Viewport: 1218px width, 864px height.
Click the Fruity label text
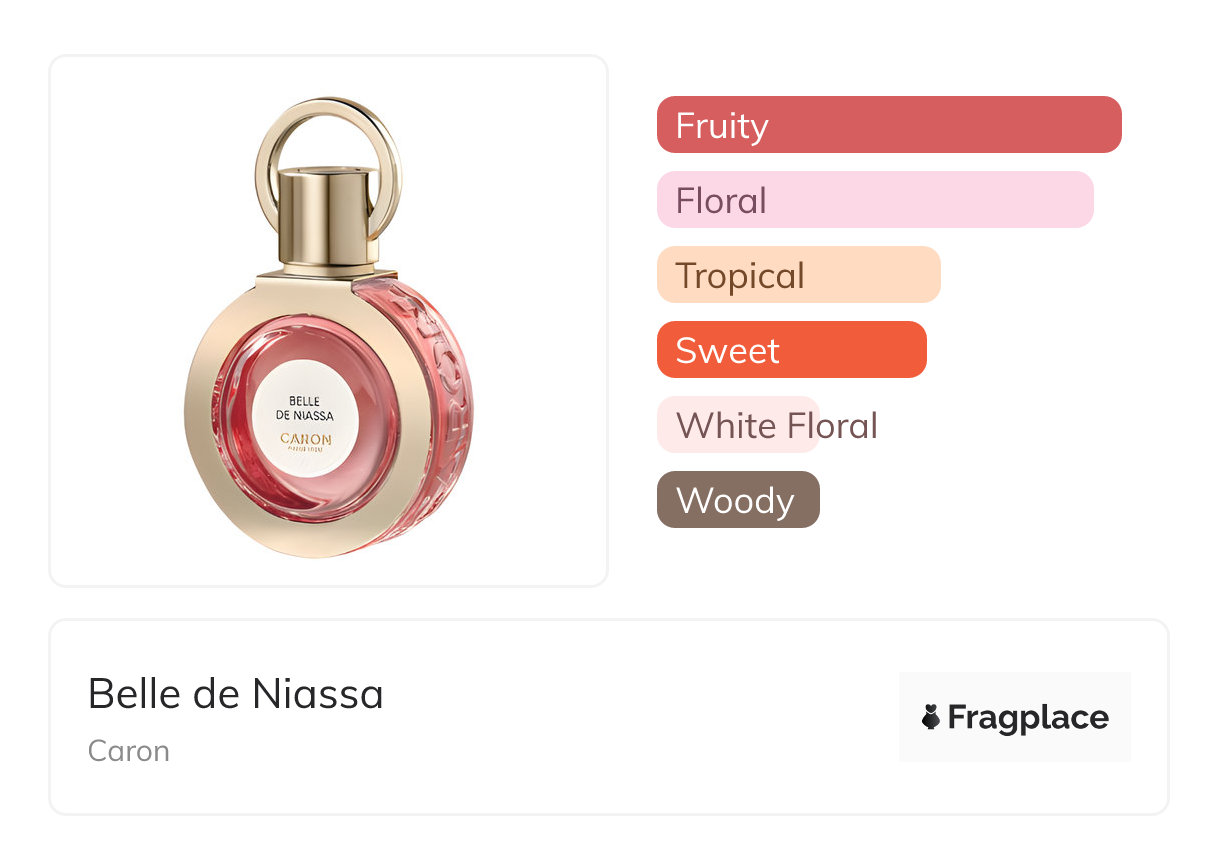click(x=722, y=126)
